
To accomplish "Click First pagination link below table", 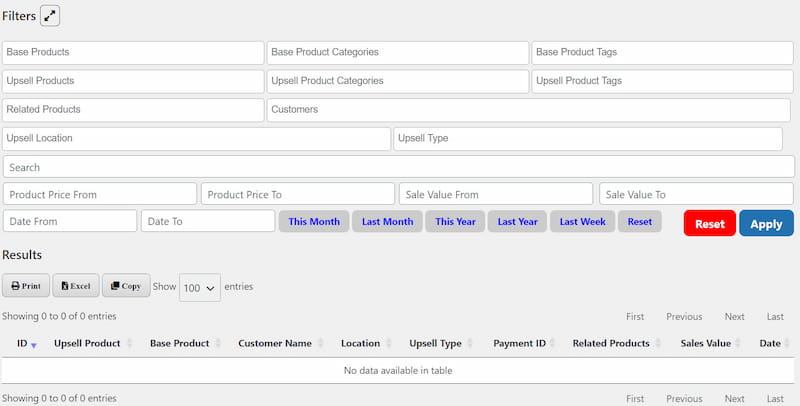I will point(635,399).
